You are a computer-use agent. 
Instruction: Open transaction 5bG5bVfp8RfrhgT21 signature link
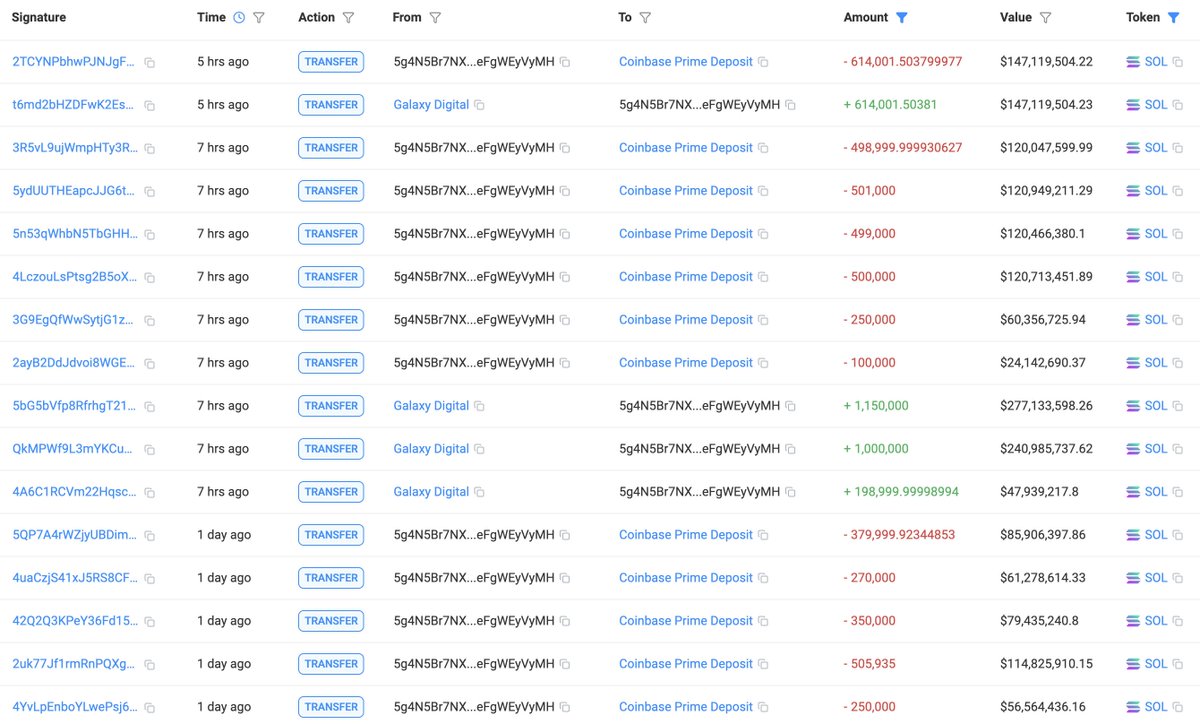pos(73,406)
